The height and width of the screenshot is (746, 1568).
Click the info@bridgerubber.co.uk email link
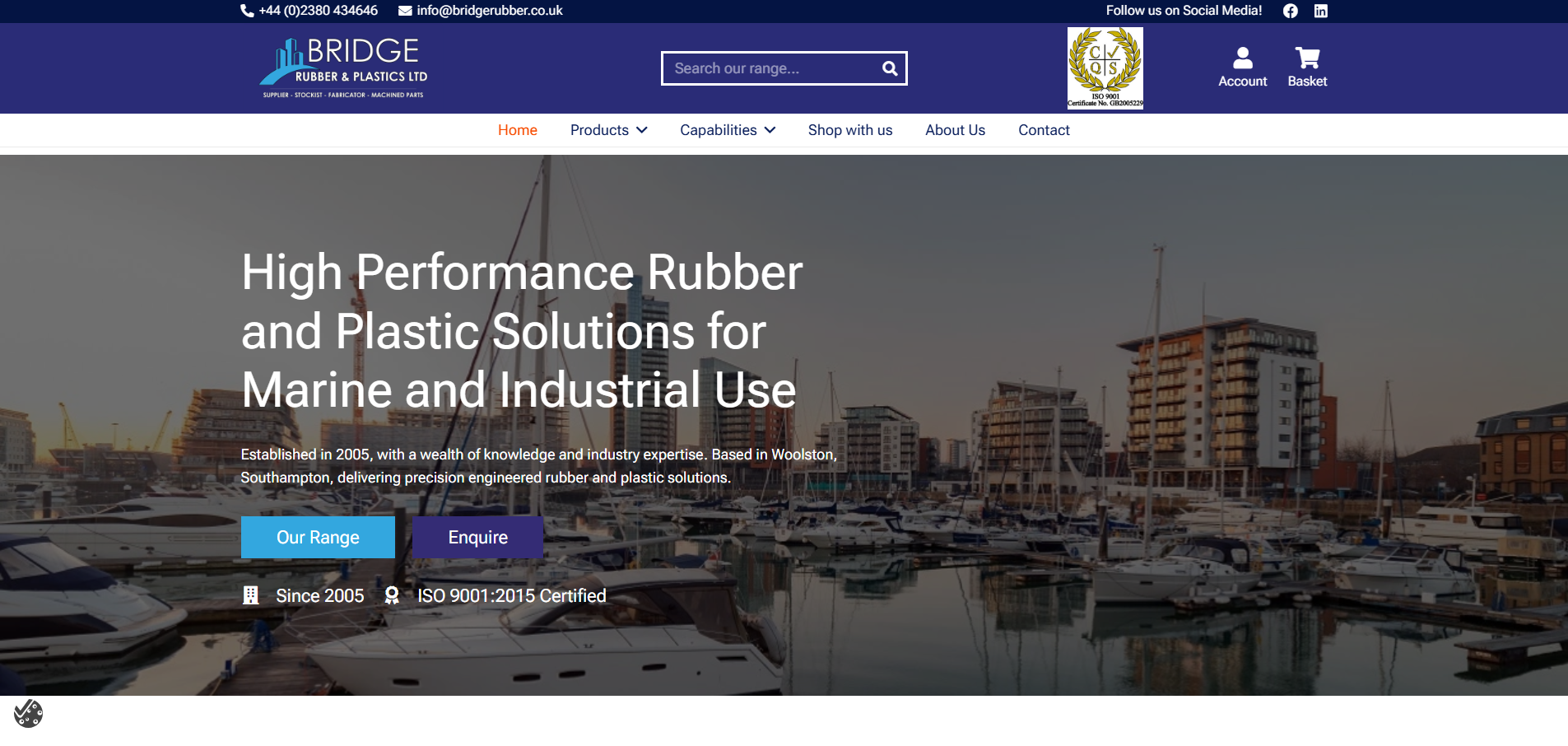tap(489, 11)
